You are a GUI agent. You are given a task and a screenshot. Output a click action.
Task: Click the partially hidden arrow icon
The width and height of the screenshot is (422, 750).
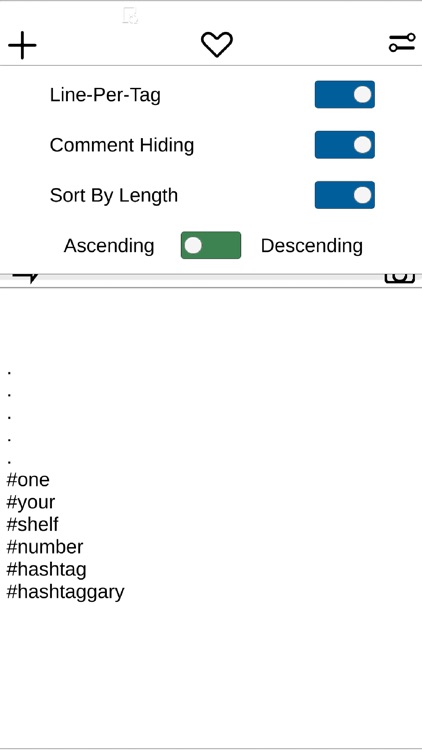[25, 277]
